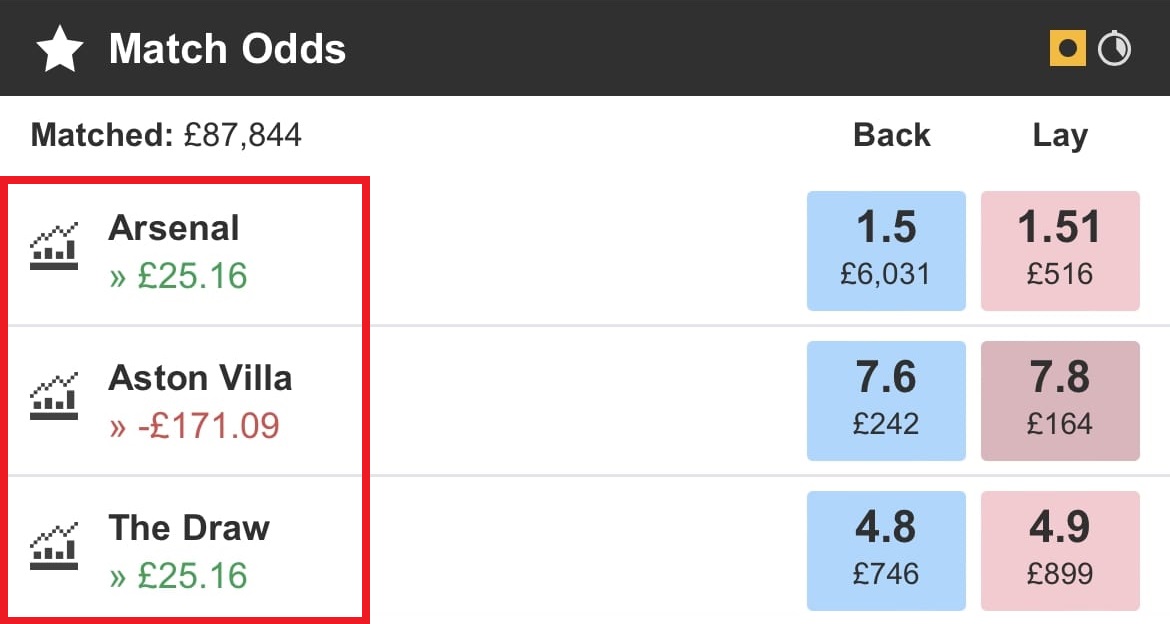1170x624 pixels.
Task: Select The Draw runner name
Action: (189, 528)
